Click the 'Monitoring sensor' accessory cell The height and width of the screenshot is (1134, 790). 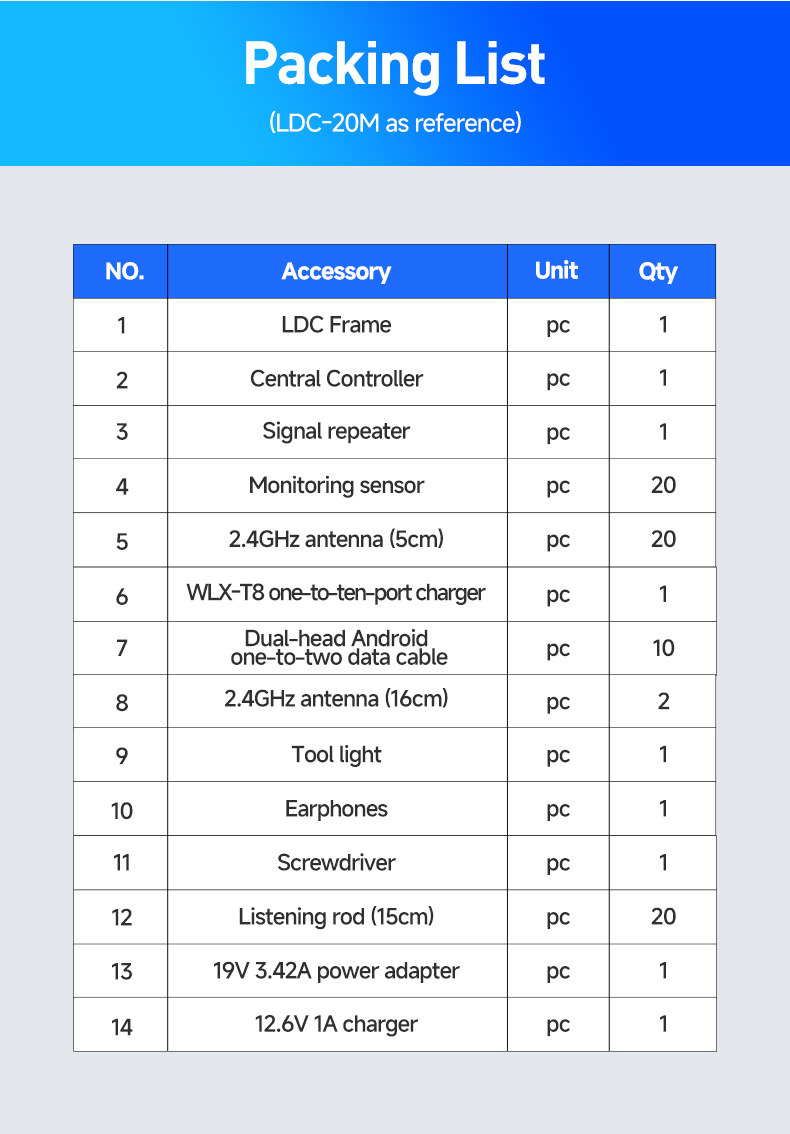coord(336,486)
